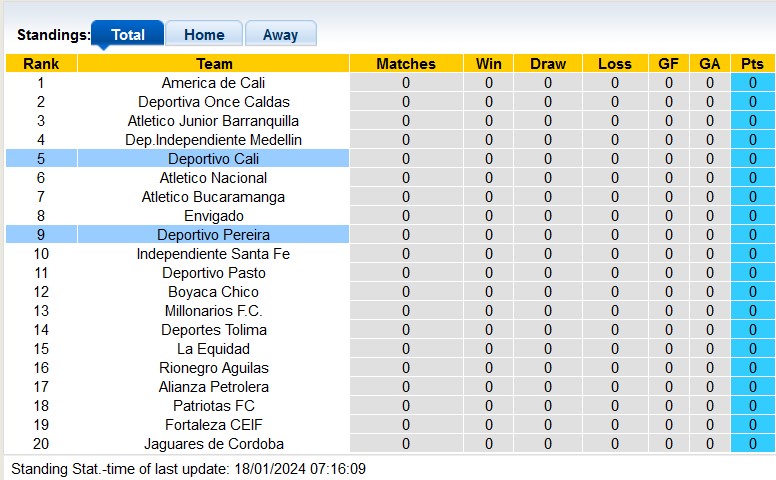Select the highlighted Deportivo Cali row
Viewport: 776px width, 480px height.
[x=214, y=159]
